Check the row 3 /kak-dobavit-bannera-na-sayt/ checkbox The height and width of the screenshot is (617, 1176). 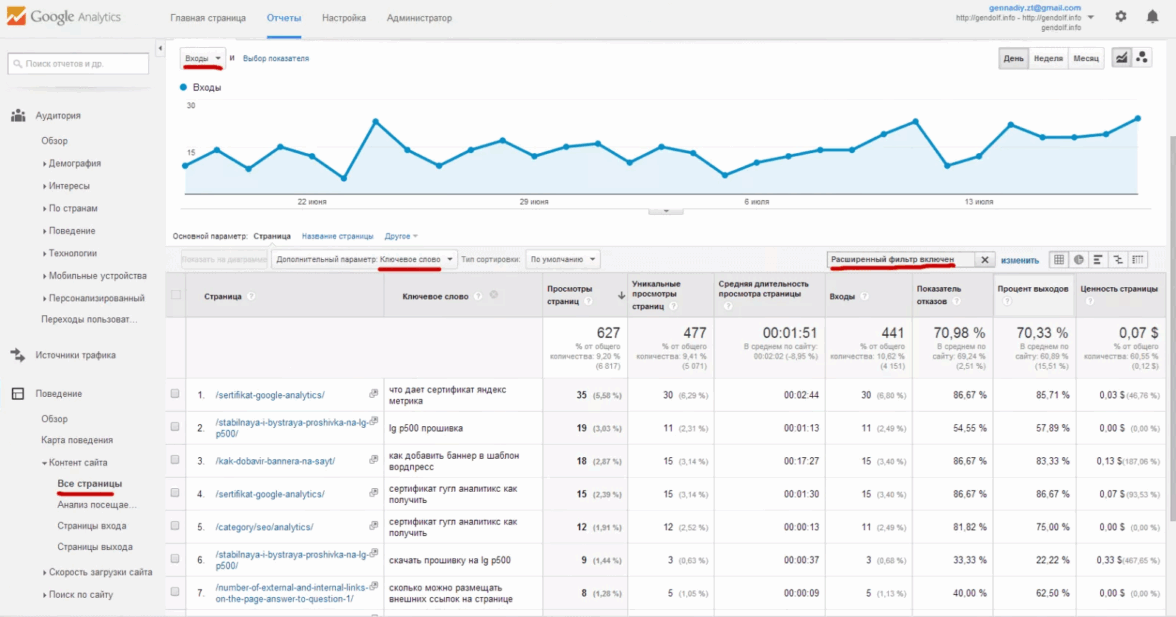click(175, 460)
